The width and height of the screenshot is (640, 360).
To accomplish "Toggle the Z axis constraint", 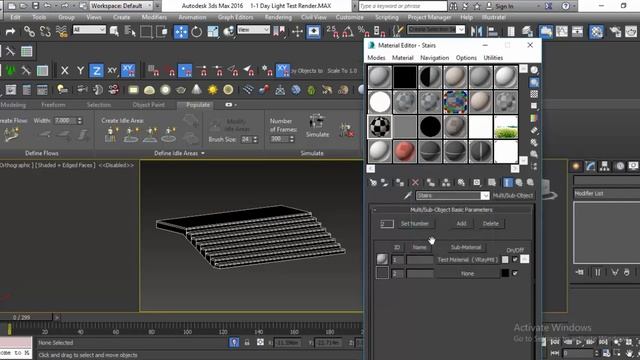I will click(96, 71).
